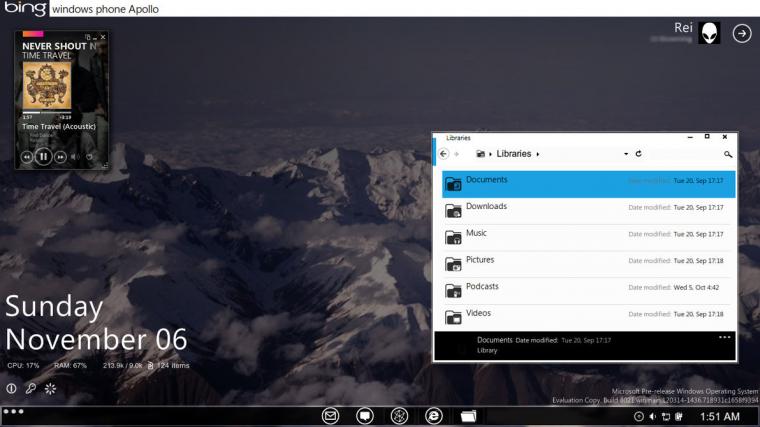The width and height of the screenshot is (760, 427).
Task: Click the library icon in address bar
Action: [480, 154]
